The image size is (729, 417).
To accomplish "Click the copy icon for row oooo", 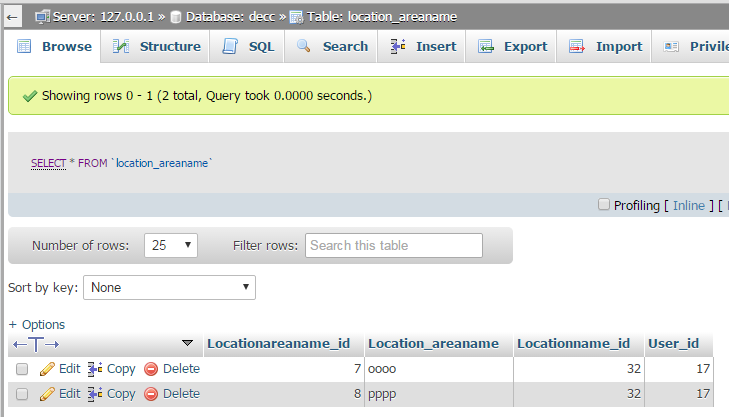I will (x=95, y=369).
